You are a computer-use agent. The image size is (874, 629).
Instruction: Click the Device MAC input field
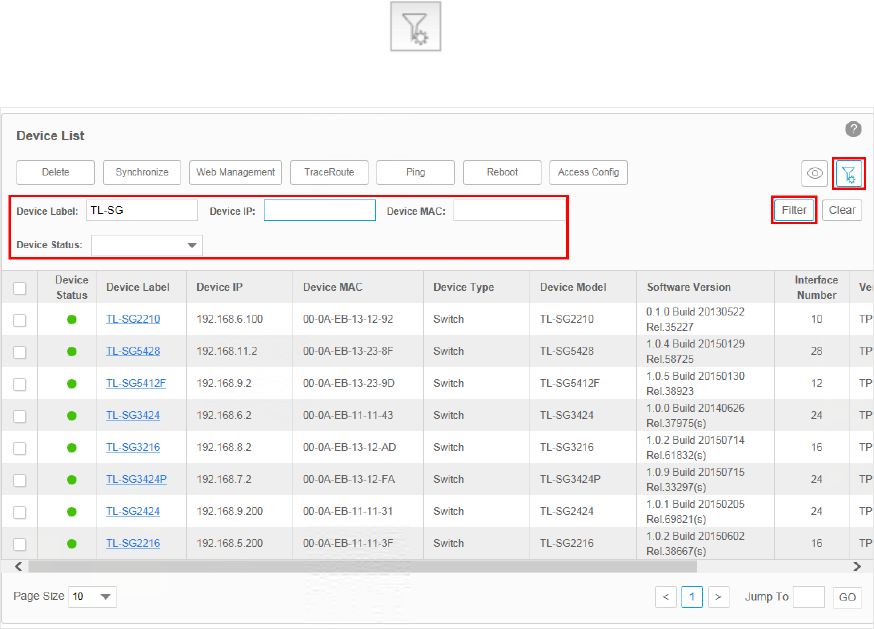[x=509, y=210]
